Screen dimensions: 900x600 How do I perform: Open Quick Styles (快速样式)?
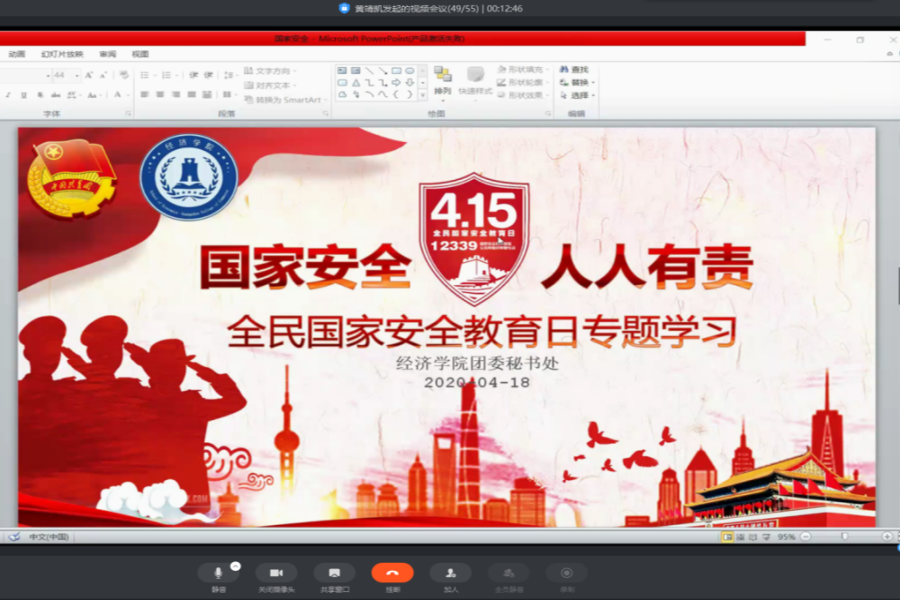click(x=475, y=77)
